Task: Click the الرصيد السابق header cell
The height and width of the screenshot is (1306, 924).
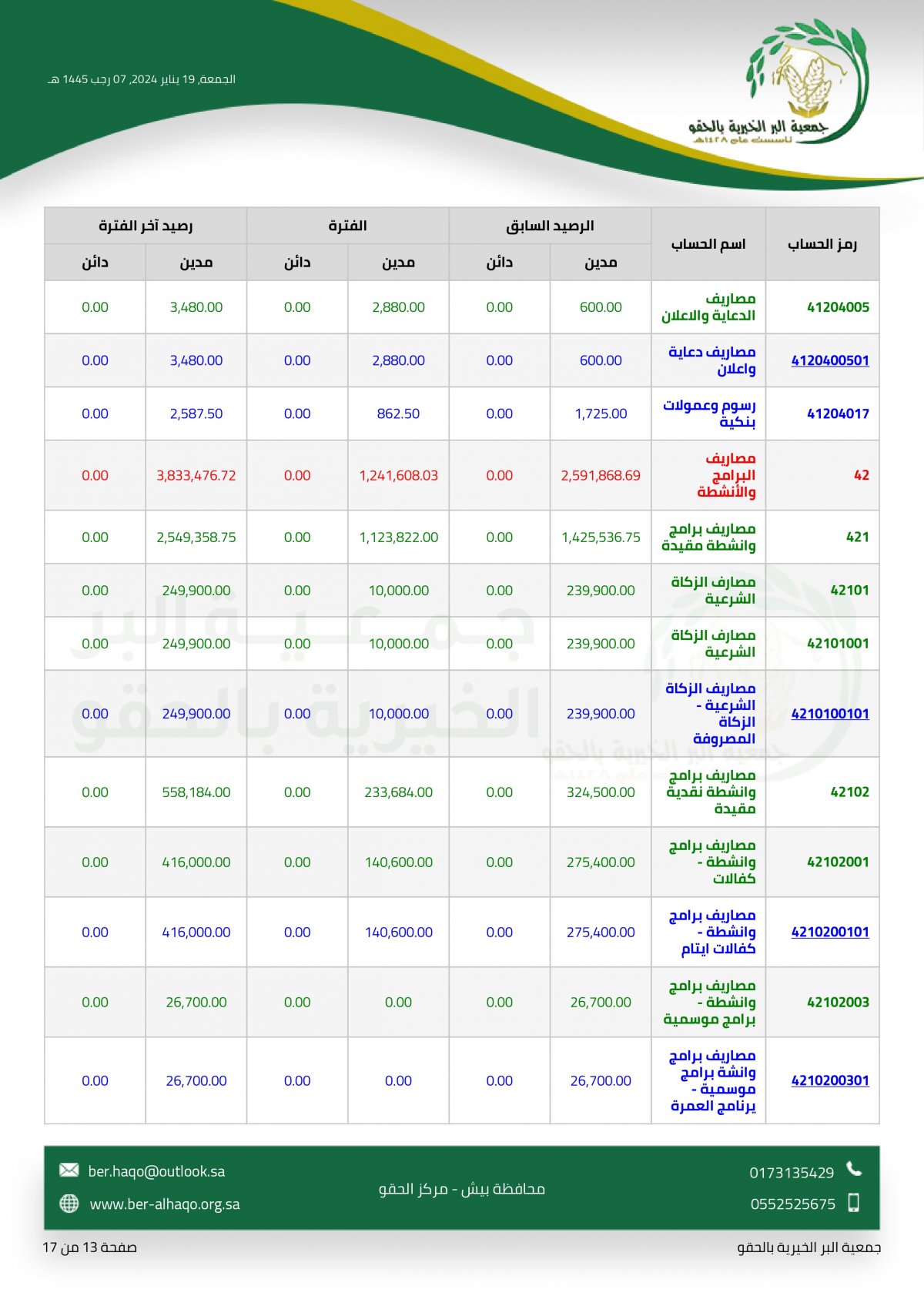Action: click(x=550, y=226)
